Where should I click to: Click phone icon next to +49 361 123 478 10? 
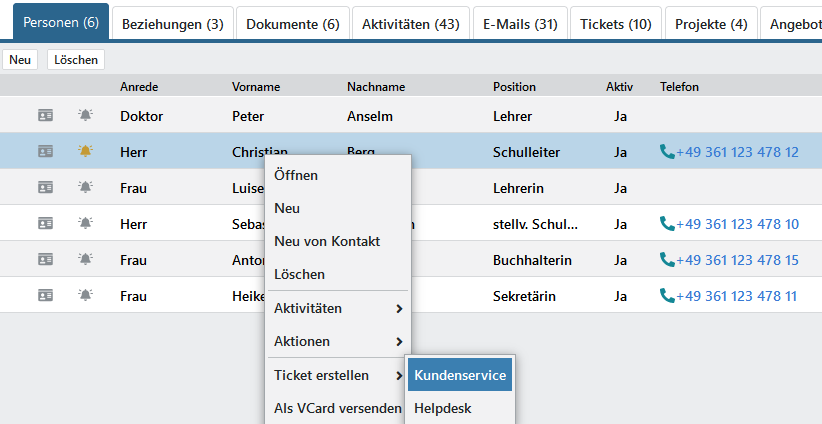pyautogui.click(x=667, y=224)
